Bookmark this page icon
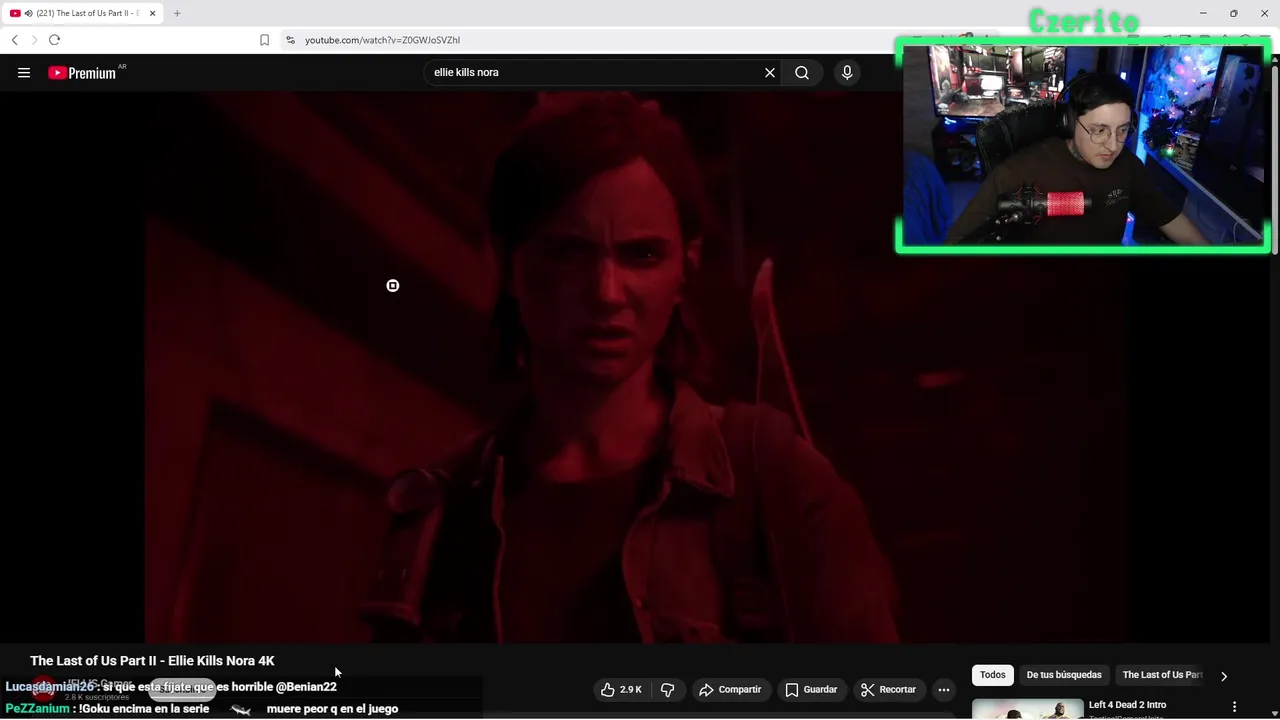Viewport: 1280px width, 720px height. point(264,40)
